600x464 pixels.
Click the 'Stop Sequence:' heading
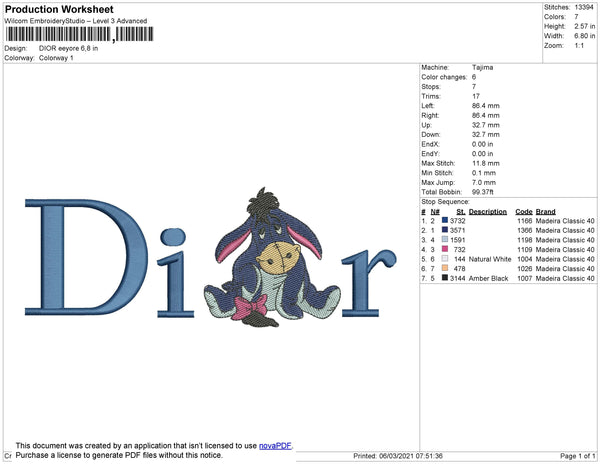445,202
